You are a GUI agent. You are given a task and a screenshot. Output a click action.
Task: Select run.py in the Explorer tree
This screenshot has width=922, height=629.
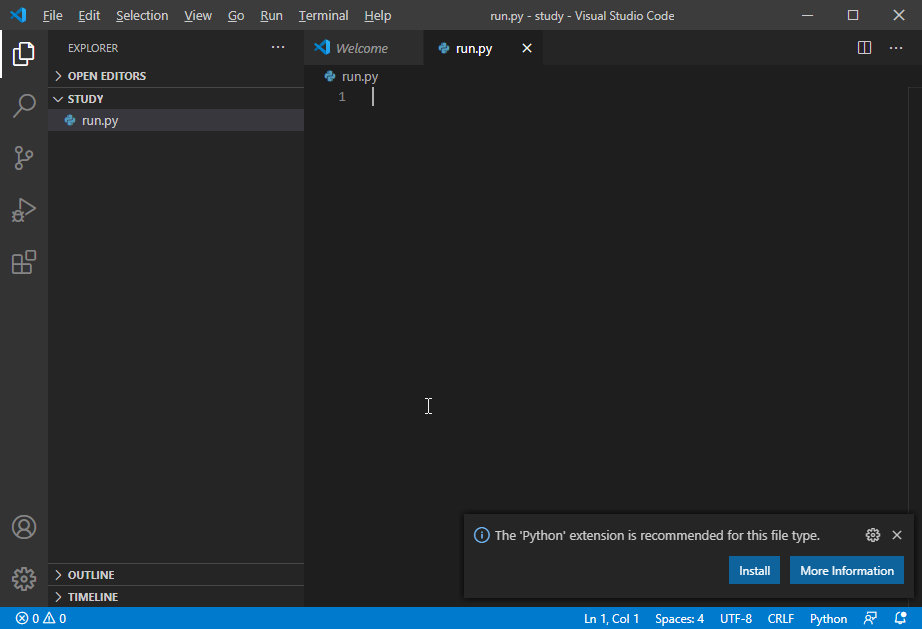pos(100,121)
